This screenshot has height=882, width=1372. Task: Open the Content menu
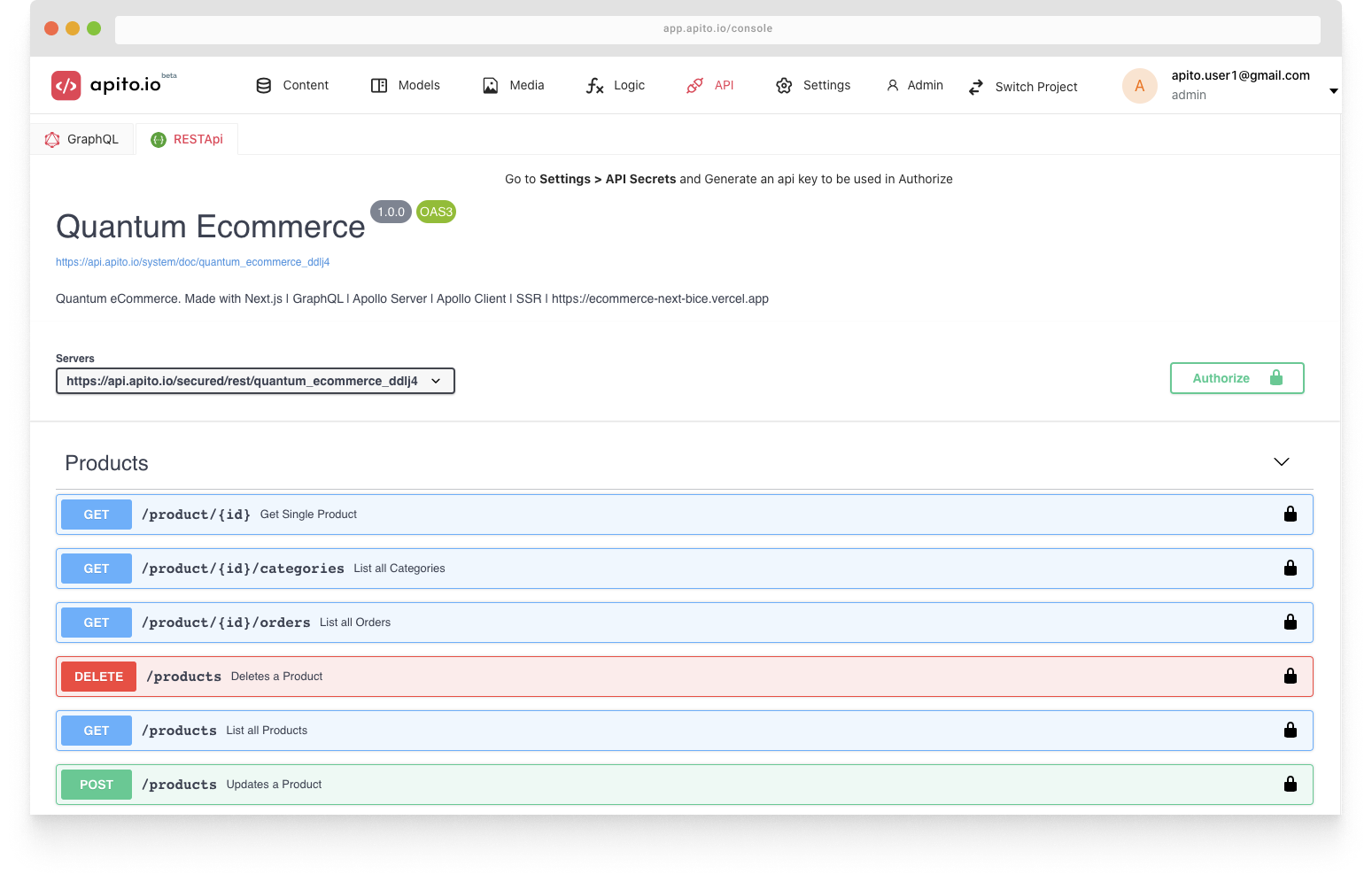coord(306,86)
